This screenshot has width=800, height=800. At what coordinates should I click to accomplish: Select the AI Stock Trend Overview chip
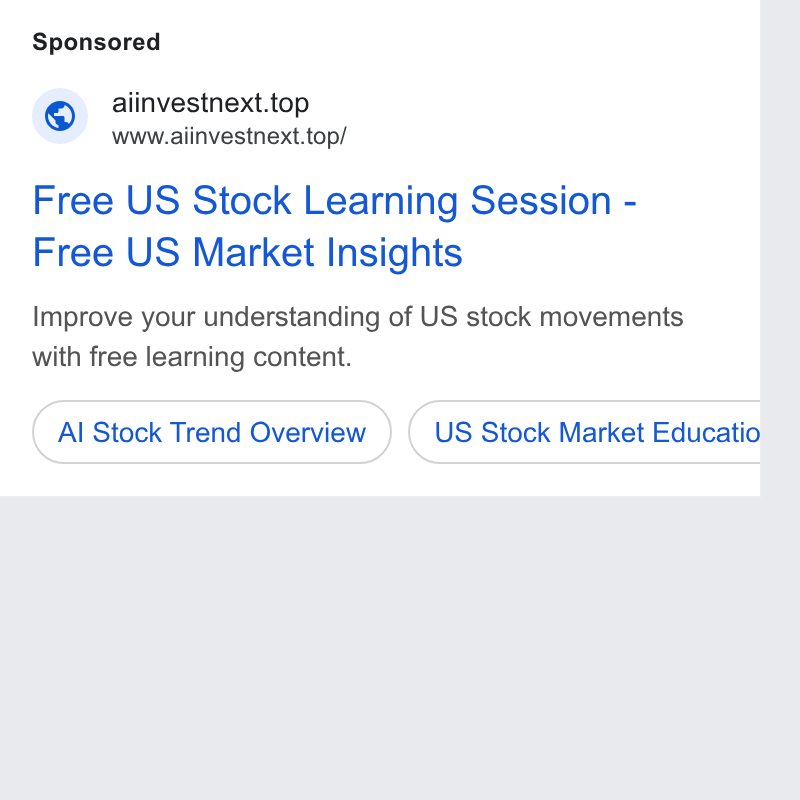[x=212, y=432]
